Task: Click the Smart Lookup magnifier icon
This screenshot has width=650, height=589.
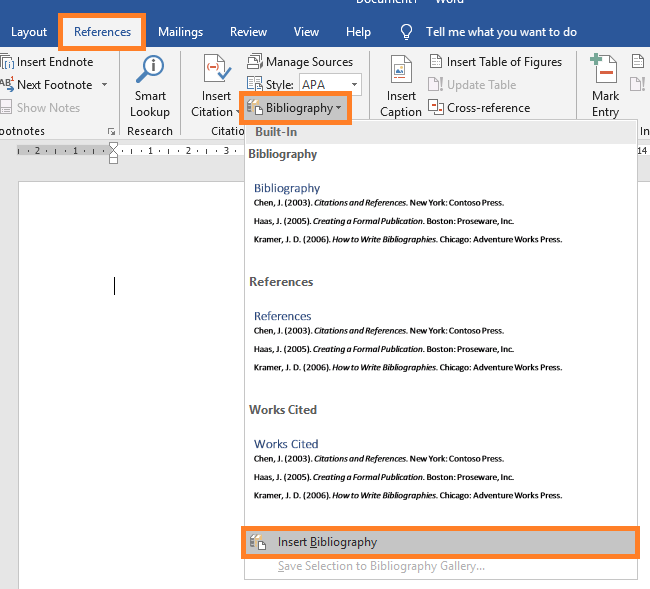Action: coord(150,70)
